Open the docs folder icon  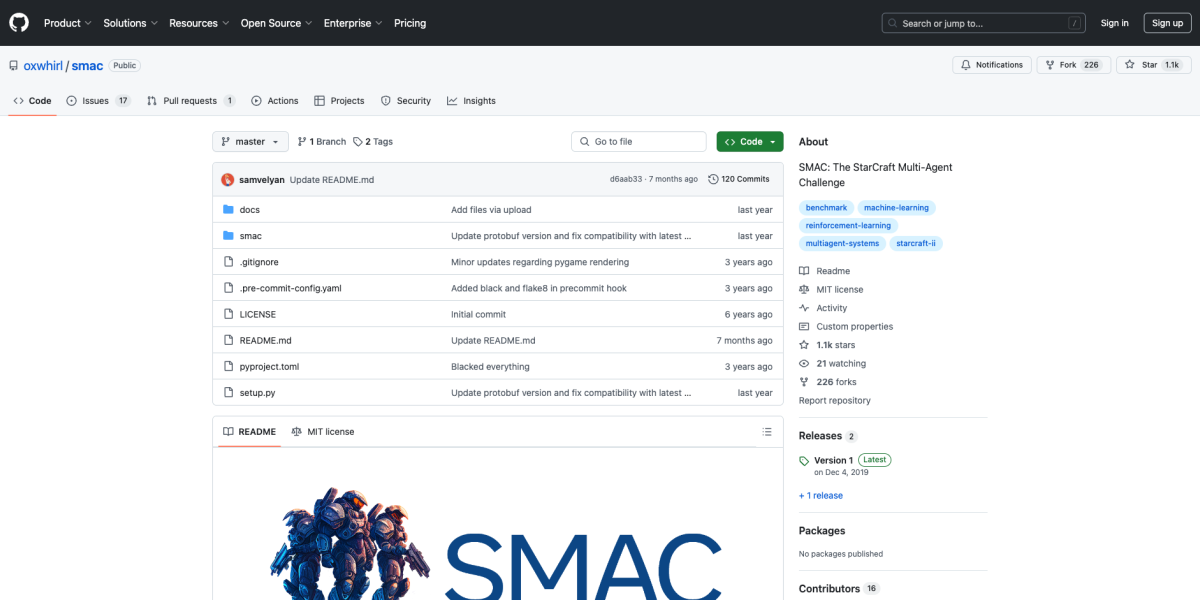pos(230,209)
